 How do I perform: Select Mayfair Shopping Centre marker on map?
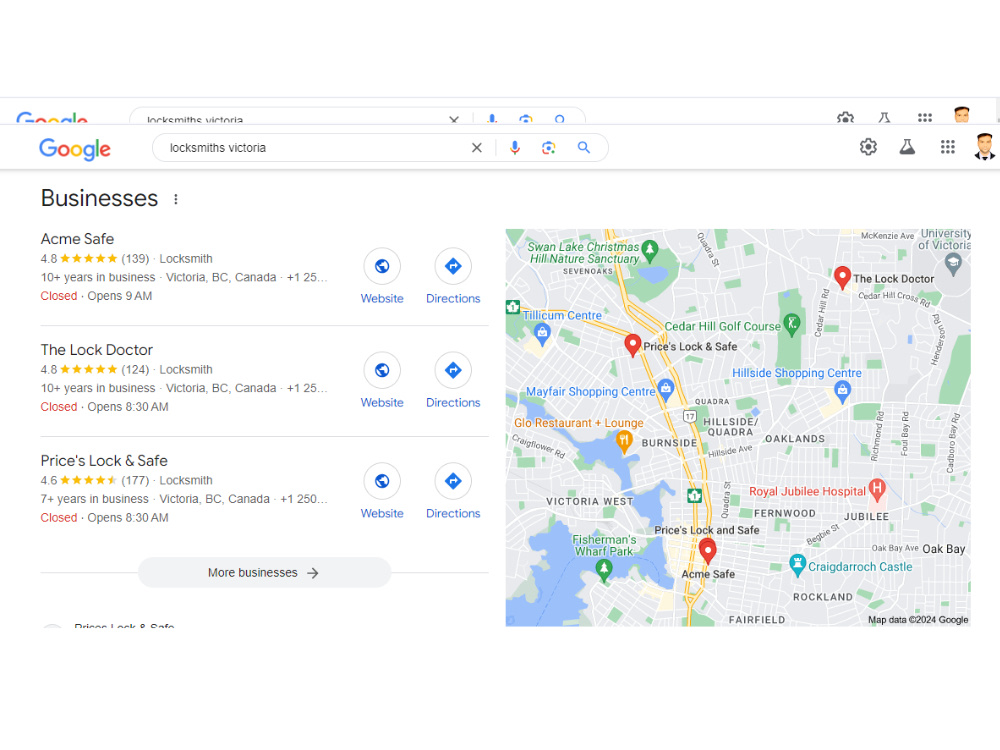[x=666, y=388]
